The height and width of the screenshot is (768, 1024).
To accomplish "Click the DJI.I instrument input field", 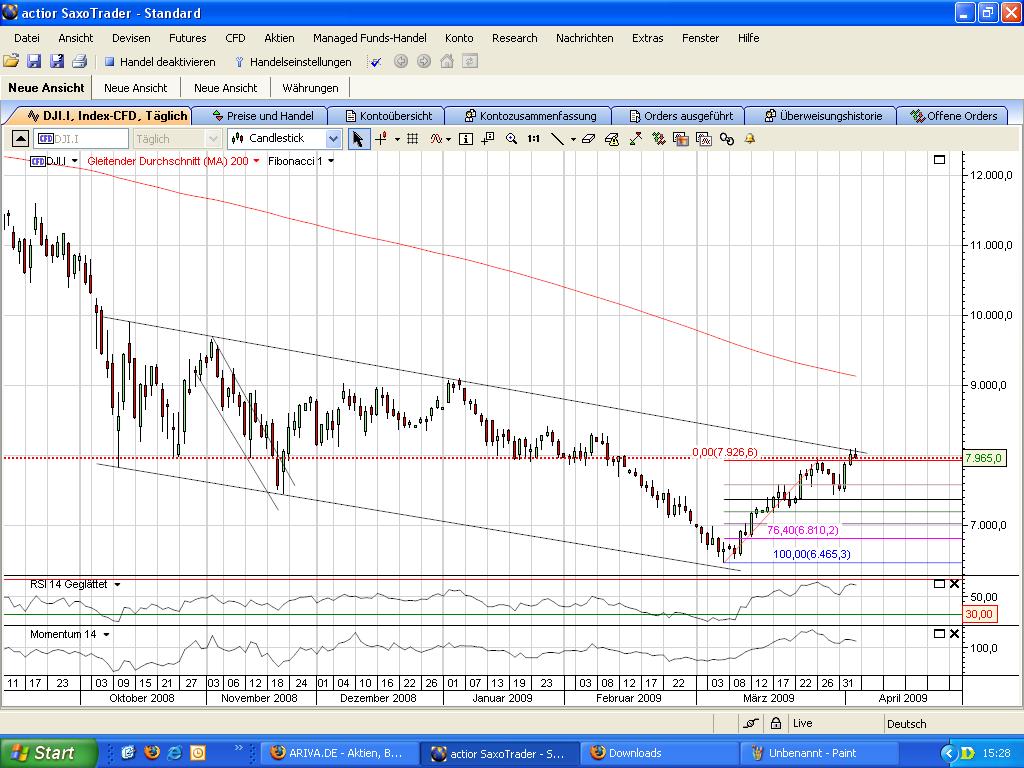I will tap(82, 138).
